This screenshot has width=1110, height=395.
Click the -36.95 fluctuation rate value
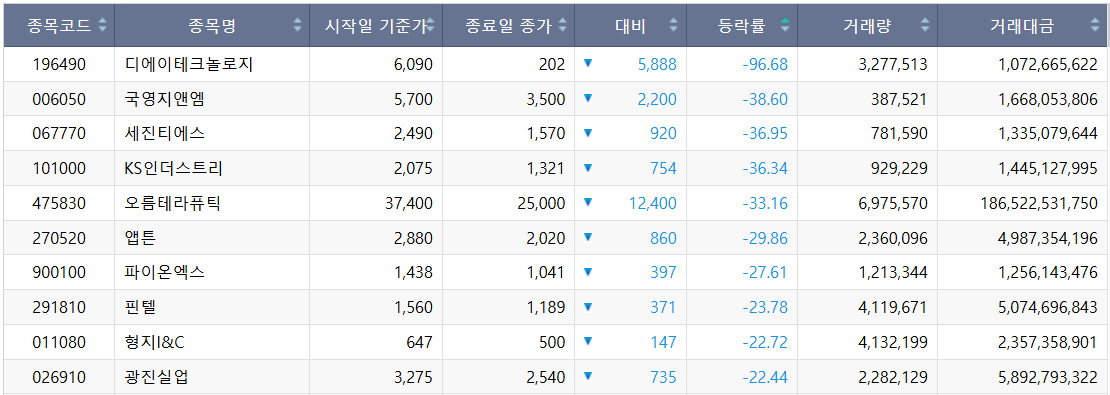(x=765, y=134)
